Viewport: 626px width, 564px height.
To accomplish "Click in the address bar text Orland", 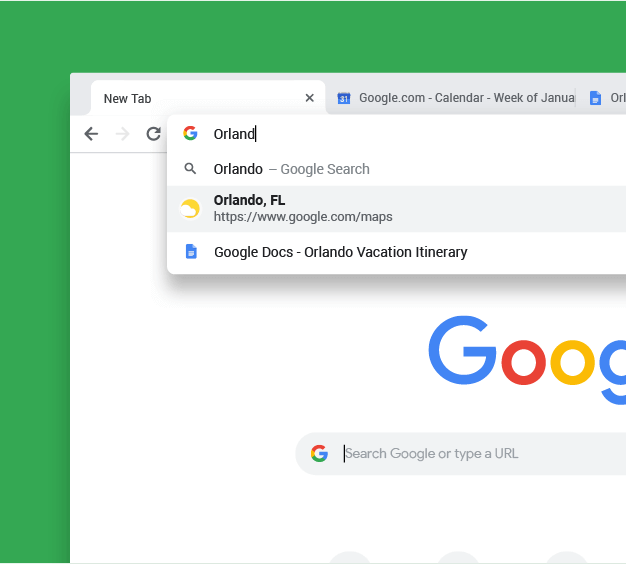I will click(234, 134).
